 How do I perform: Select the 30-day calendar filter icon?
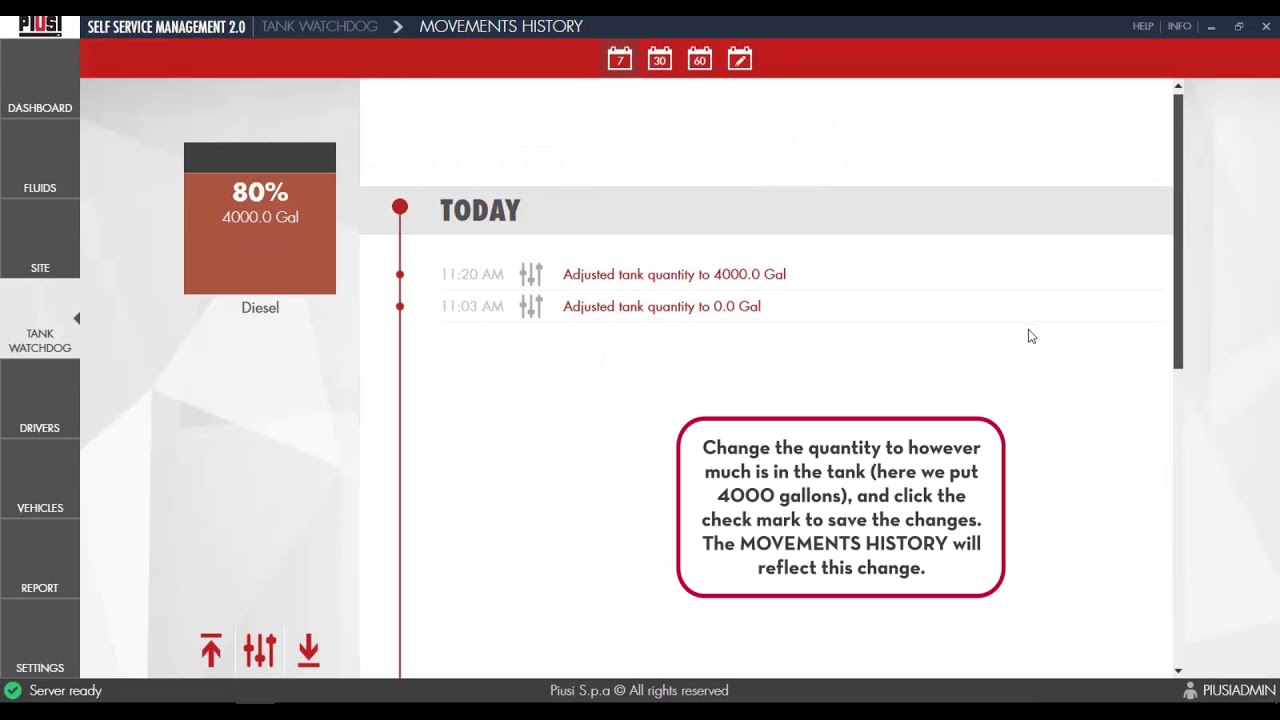click(x=659, y=59)
